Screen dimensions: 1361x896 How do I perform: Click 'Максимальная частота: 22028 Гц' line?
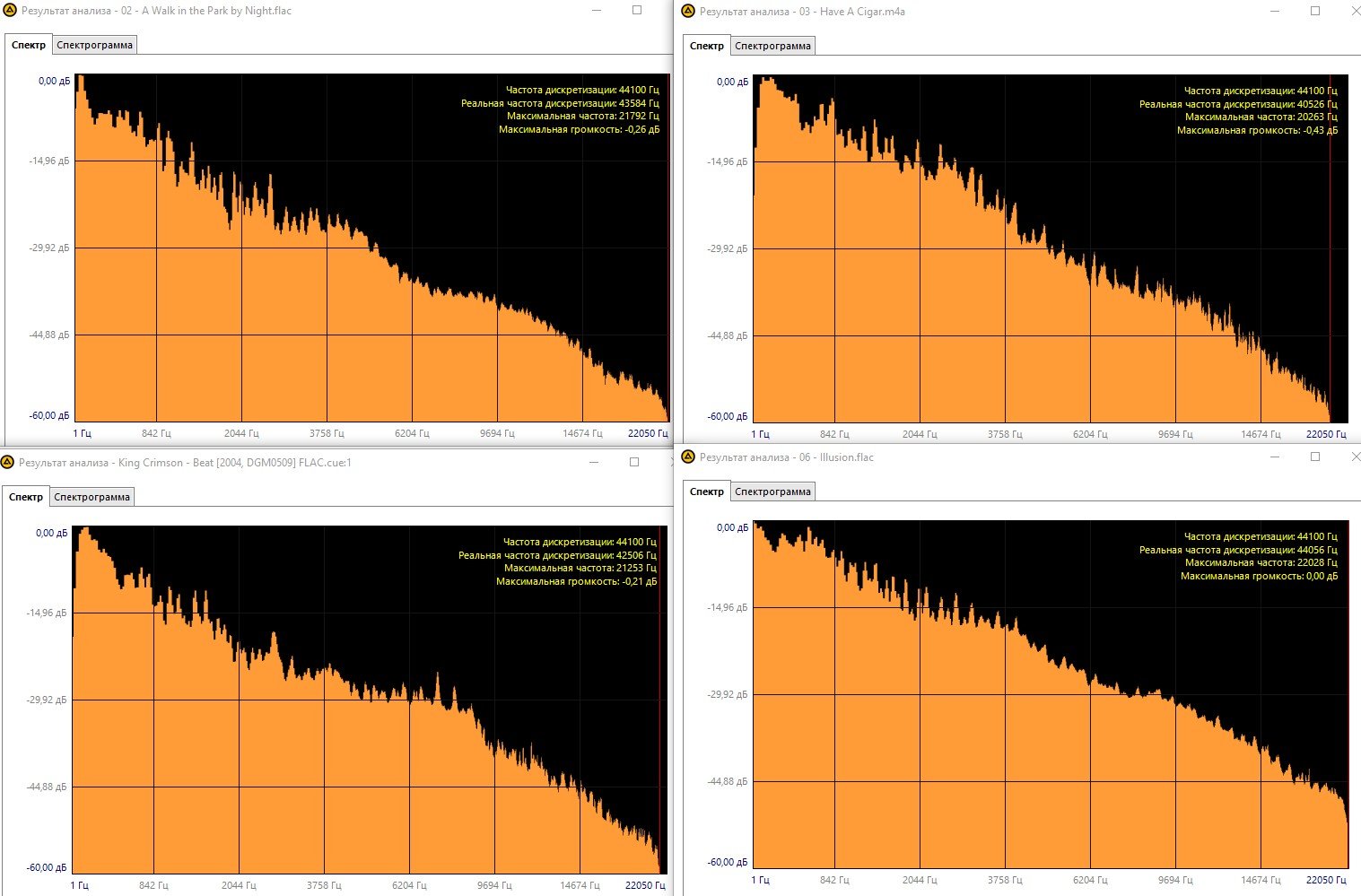click(1261, 562)
